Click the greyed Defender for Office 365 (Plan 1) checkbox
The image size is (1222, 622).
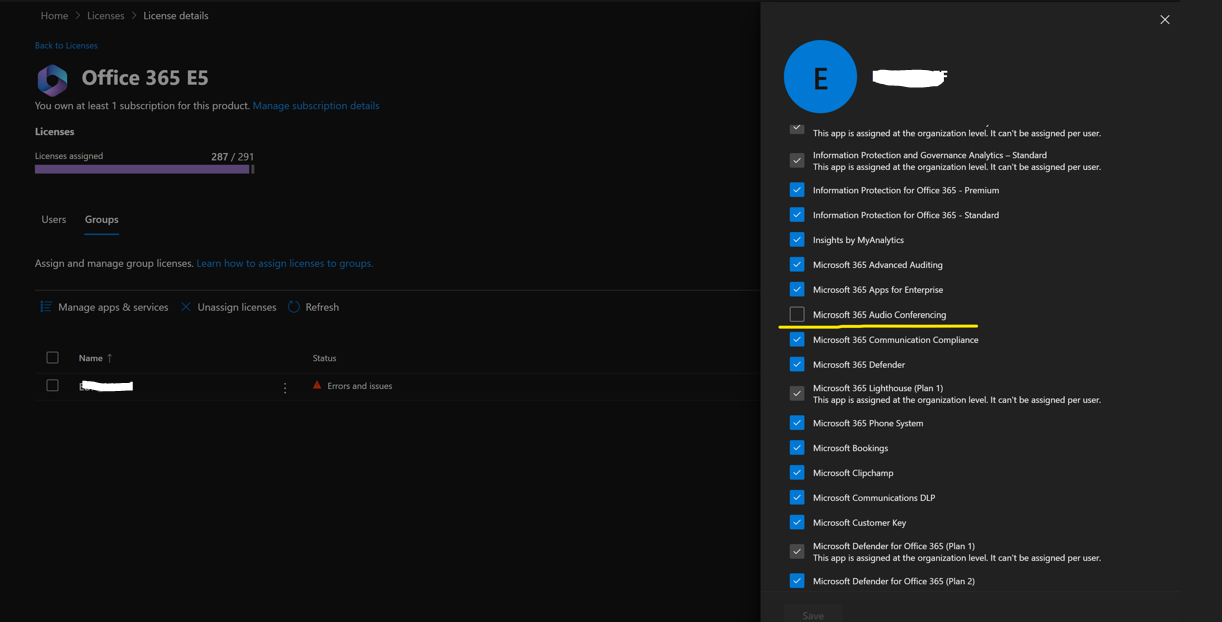click(x=797, y=551)
